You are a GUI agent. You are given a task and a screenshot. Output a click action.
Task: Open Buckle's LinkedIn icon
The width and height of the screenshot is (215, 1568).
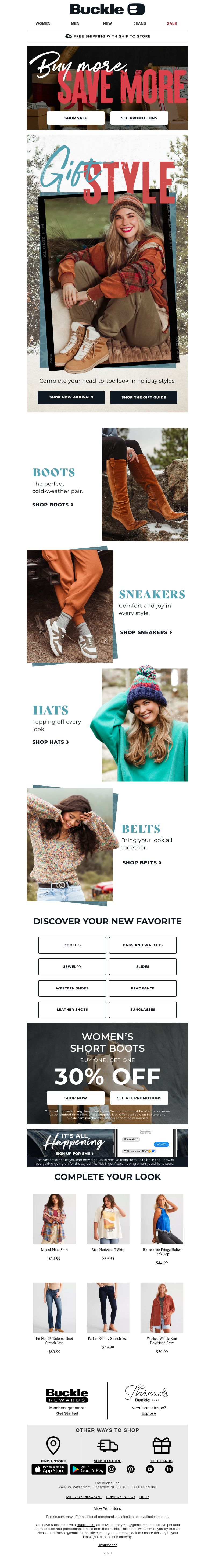click(169, 1469)
